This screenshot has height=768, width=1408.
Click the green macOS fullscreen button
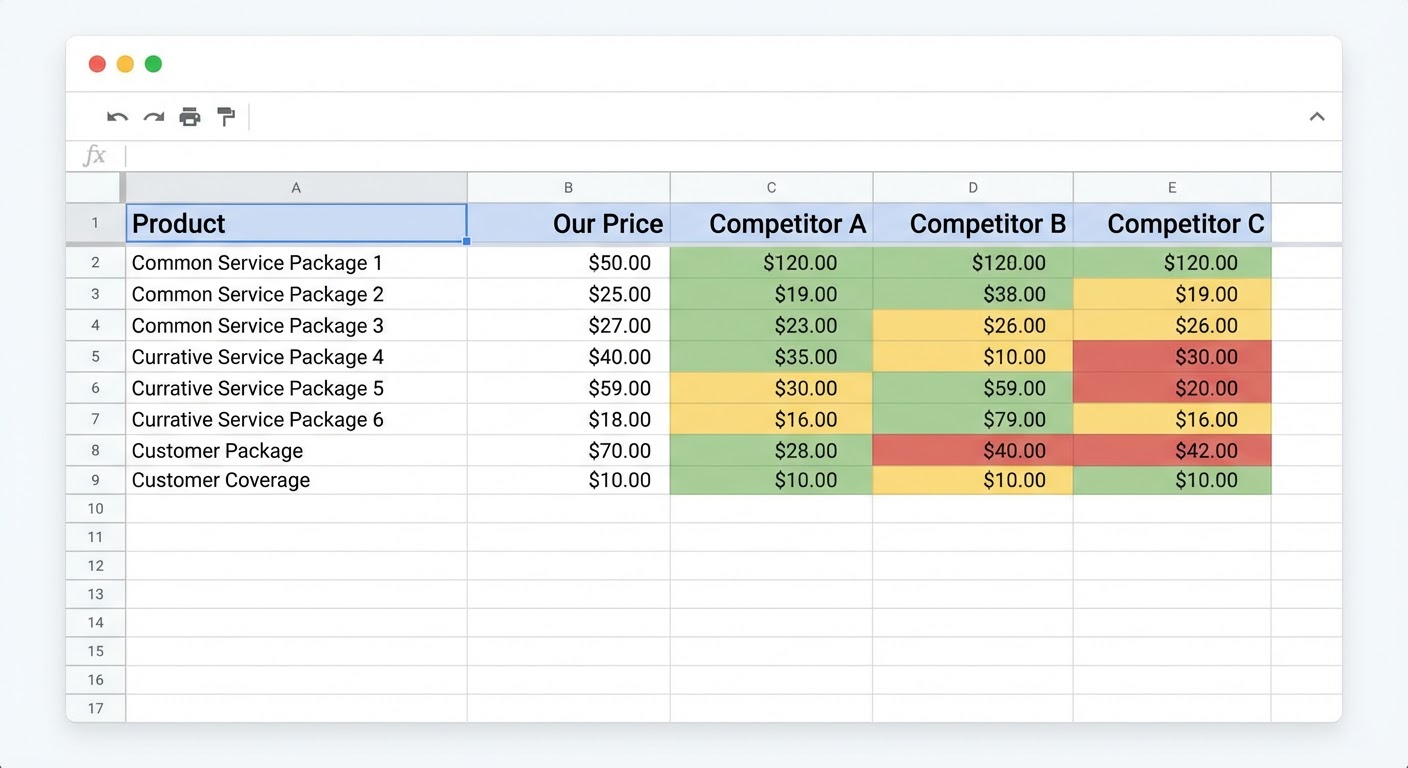tap(153, 64)
